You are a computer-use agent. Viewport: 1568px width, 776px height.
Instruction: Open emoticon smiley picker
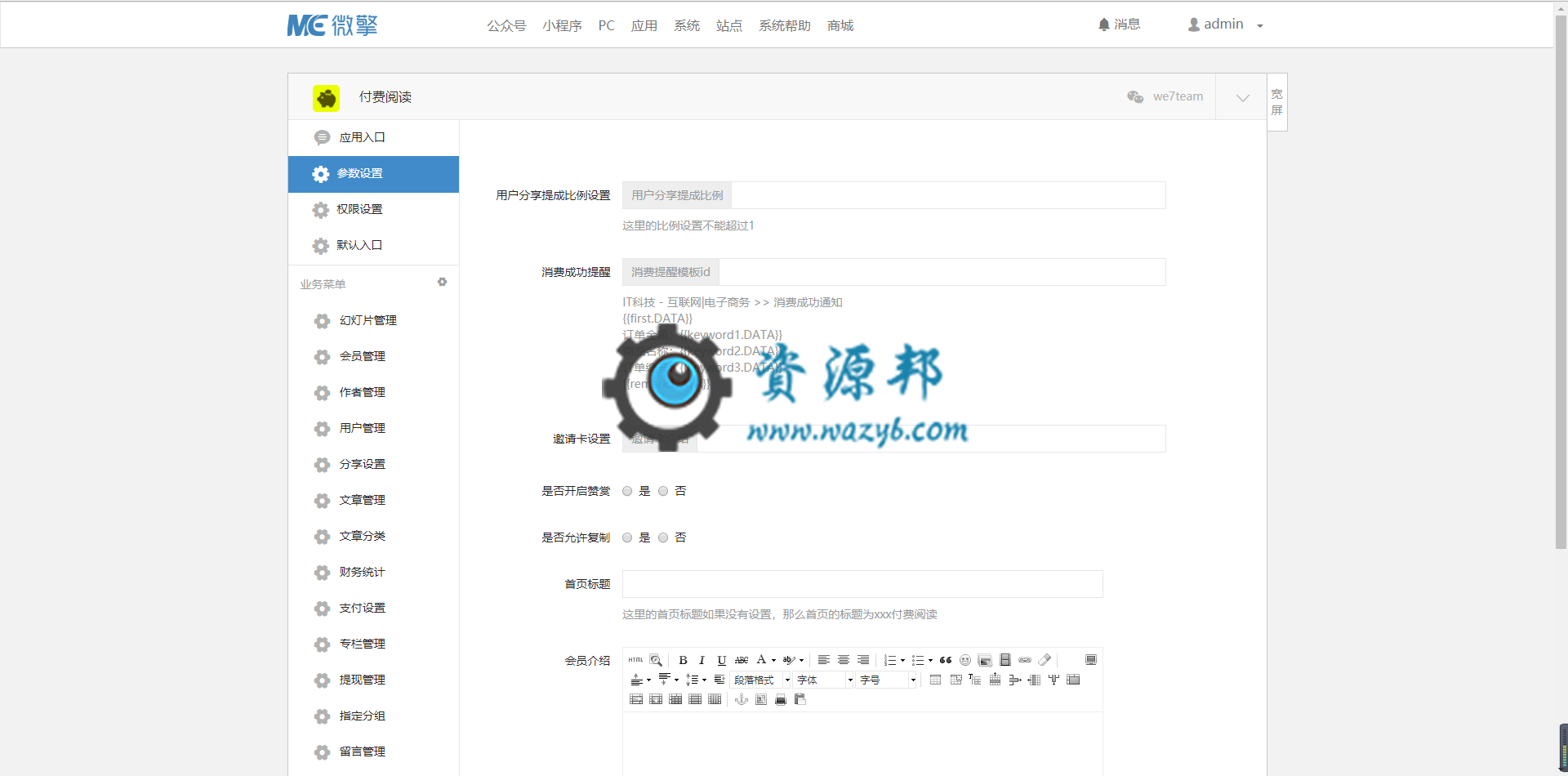(x=965, y=660)
